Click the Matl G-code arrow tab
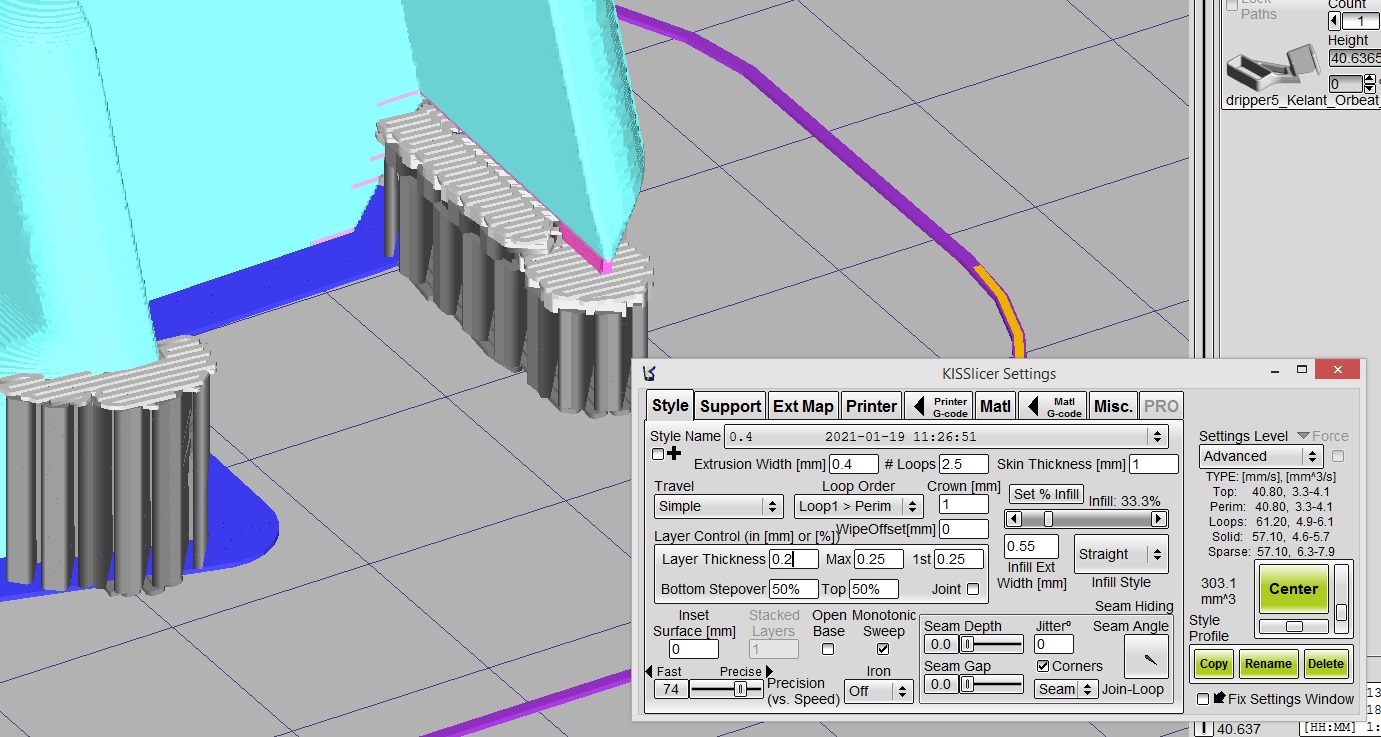The image size is (1381, 737). (1052, 406)
